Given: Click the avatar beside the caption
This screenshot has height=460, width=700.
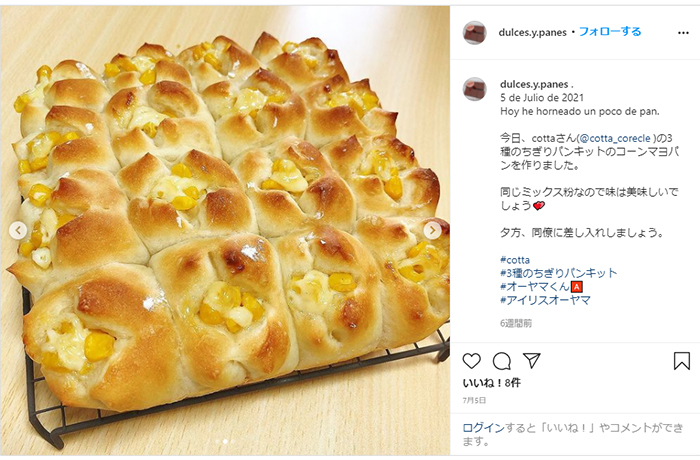Looking at the screenshot, I should click(x=475, y=89).
